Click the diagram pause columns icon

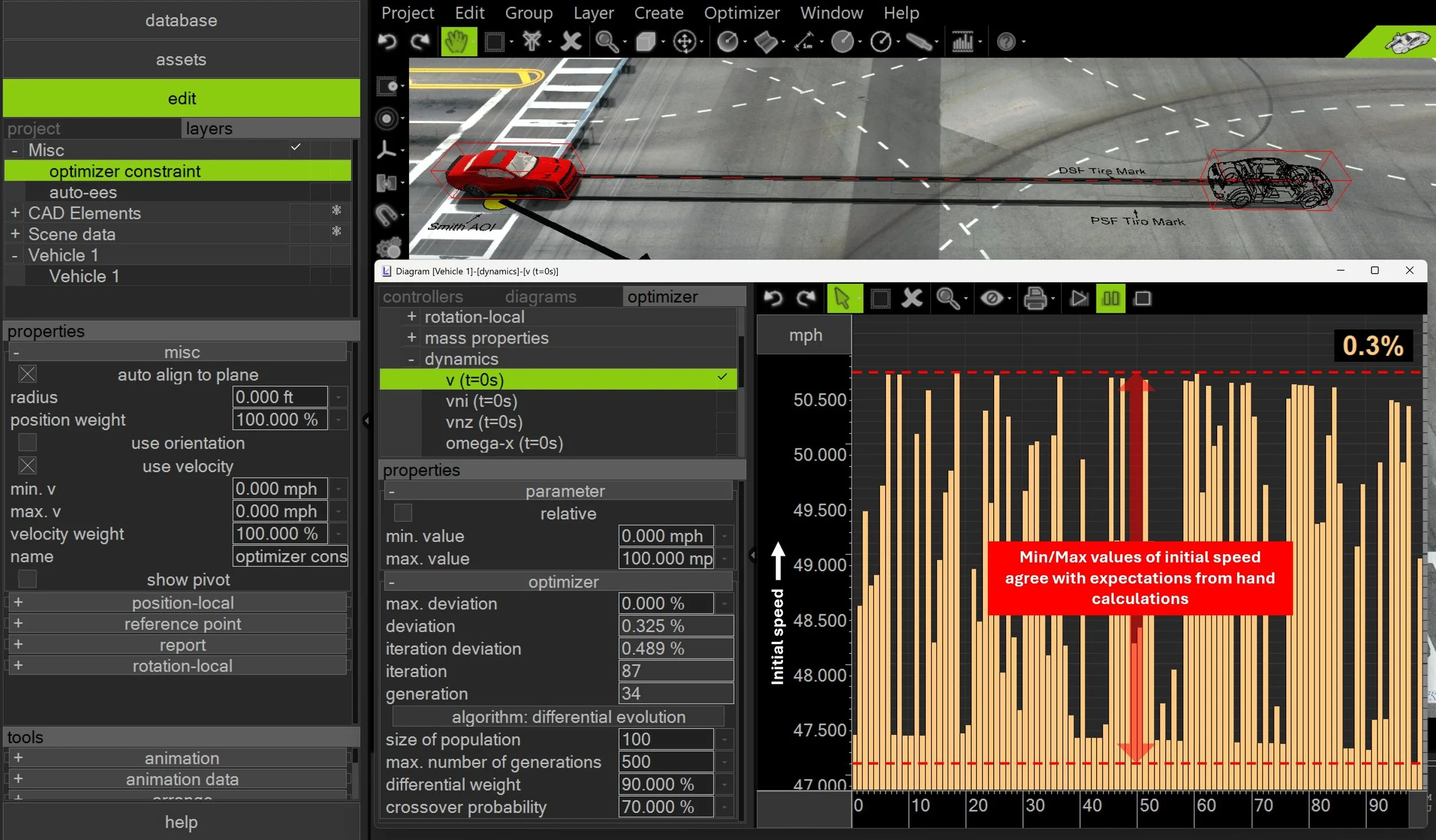[x=1111, y=299]
